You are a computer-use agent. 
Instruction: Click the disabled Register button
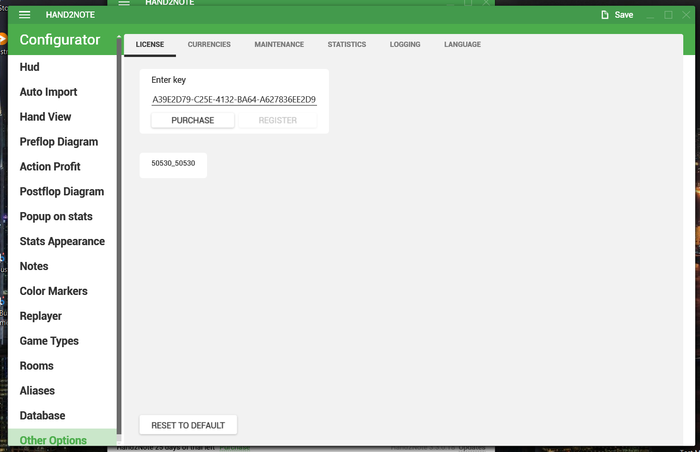pyautogui.click(x=278, y=120)
